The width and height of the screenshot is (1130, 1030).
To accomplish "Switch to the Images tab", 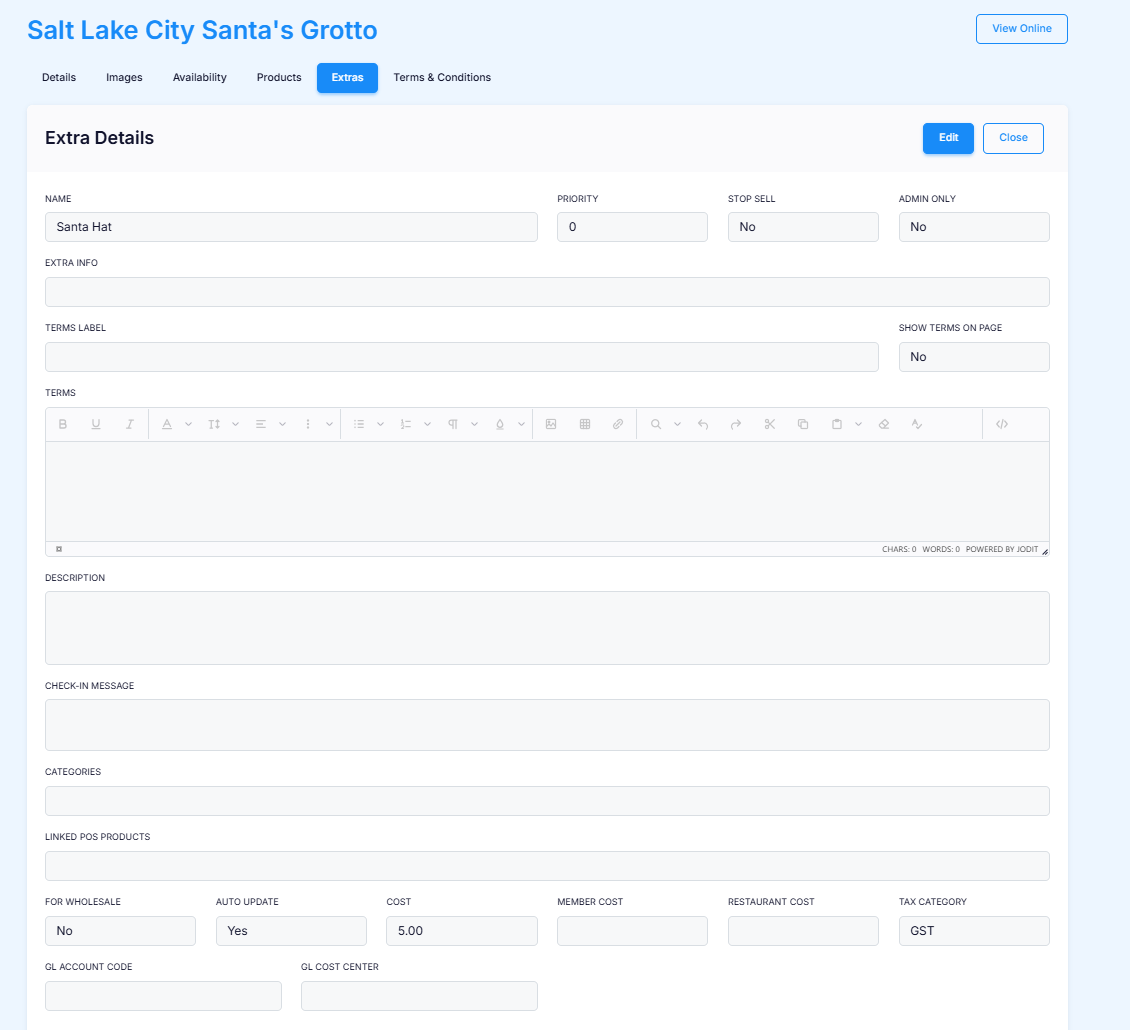I will [x=124, y=78].
